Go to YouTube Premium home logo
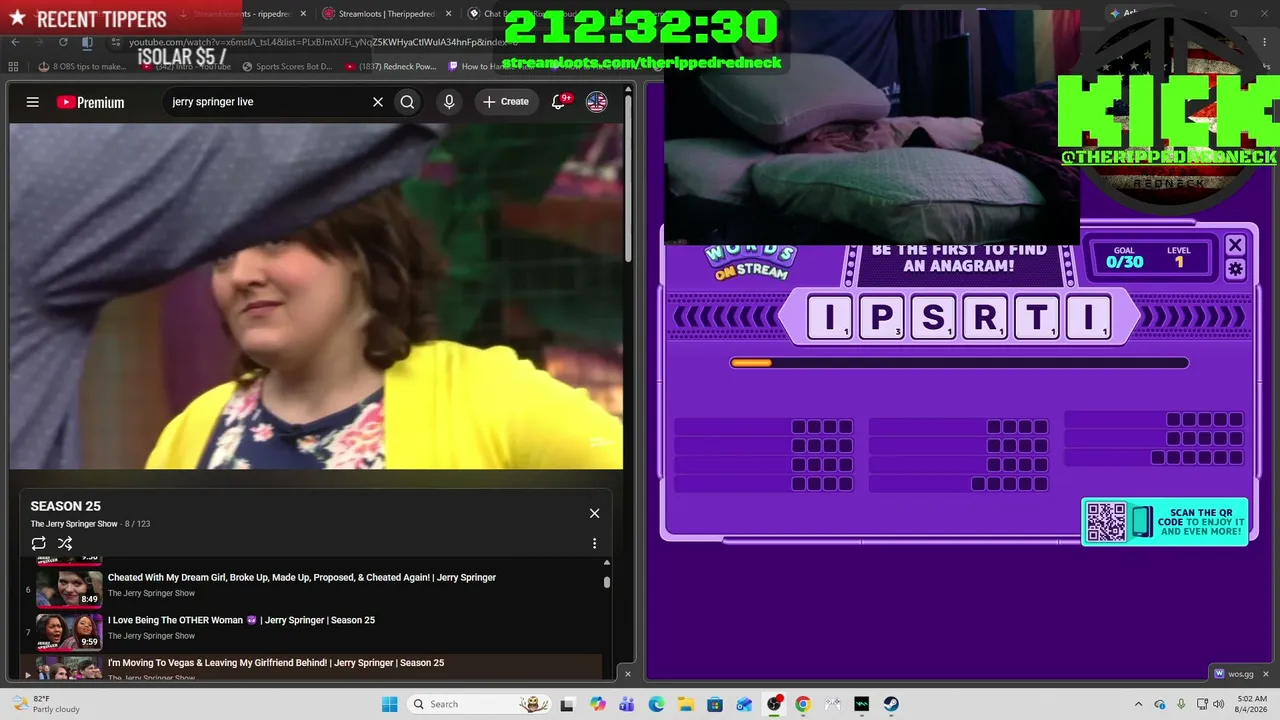Image resolution: width=1280 pixels, height=720 pixels. (x=90, y=102)
